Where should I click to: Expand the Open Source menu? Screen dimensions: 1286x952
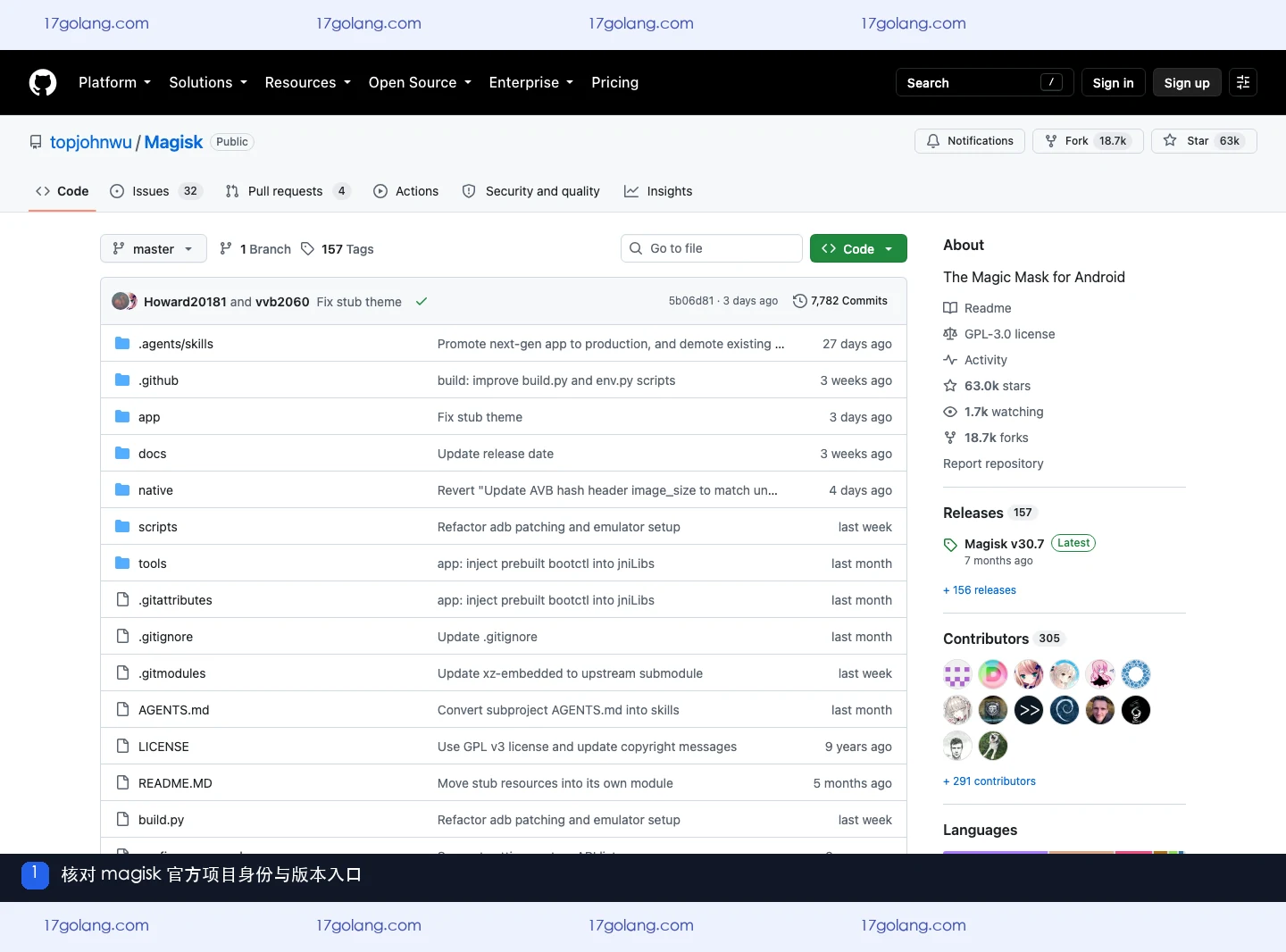tap(420, 82)
